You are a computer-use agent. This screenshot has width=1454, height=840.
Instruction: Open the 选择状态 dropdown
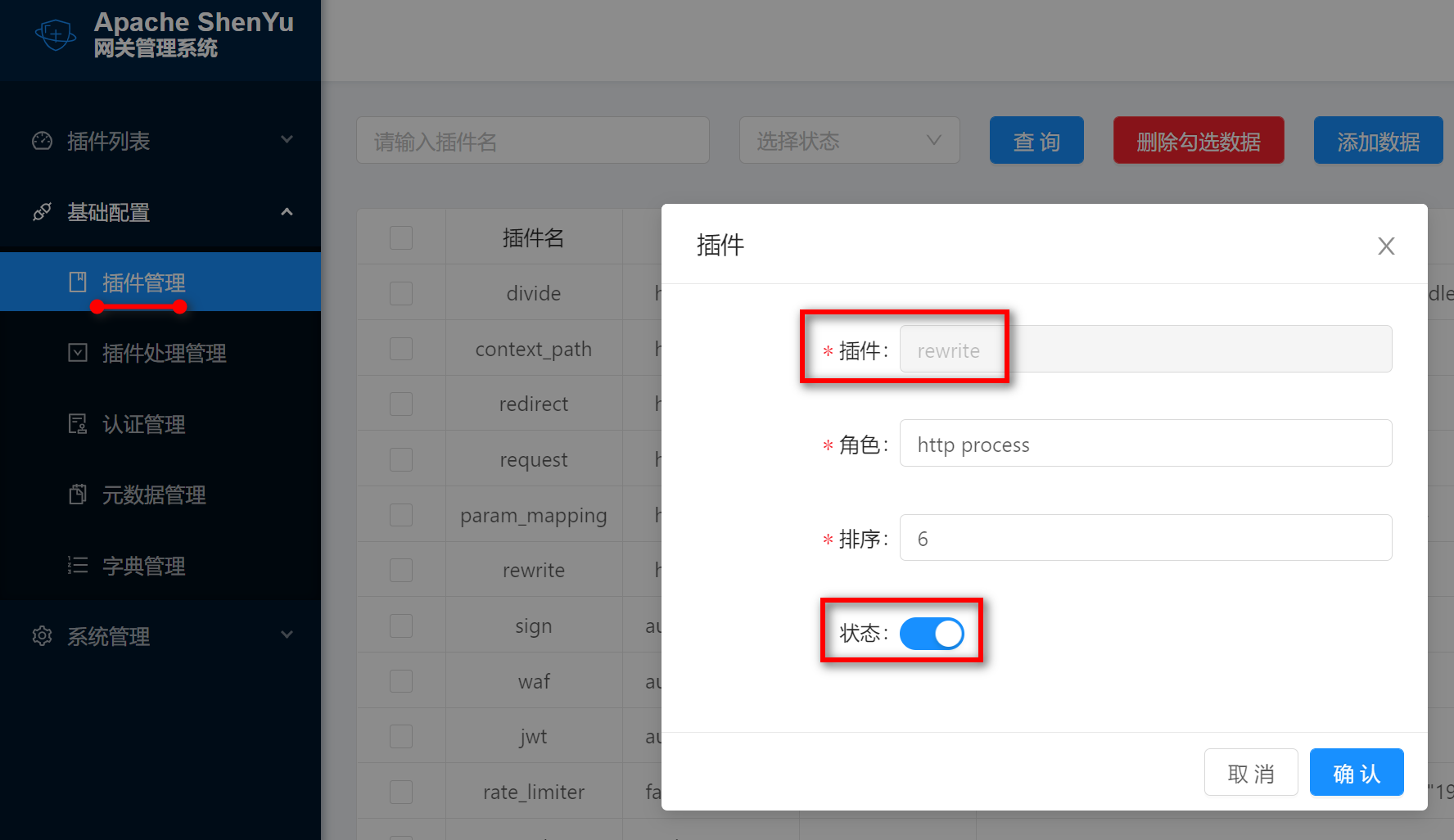(849, 141)
